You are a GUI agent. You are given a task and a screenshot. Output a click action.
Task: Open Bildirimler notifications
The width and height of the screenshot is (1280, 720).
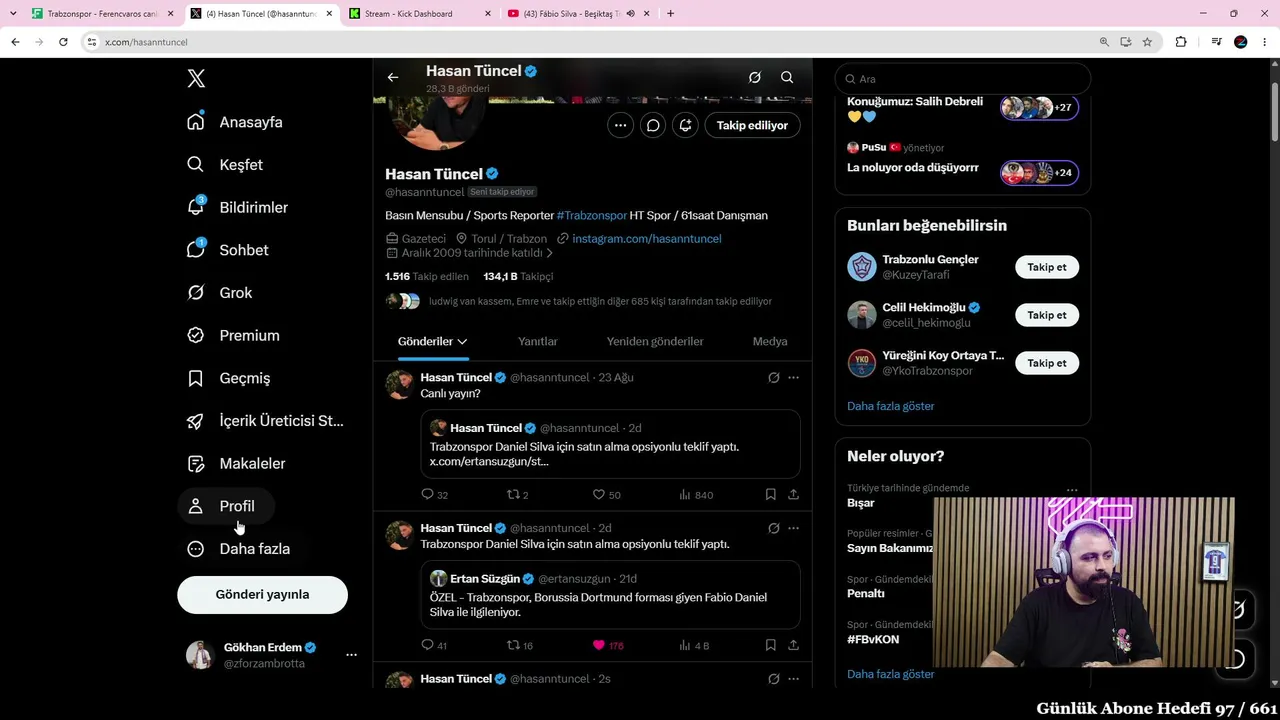238,207
